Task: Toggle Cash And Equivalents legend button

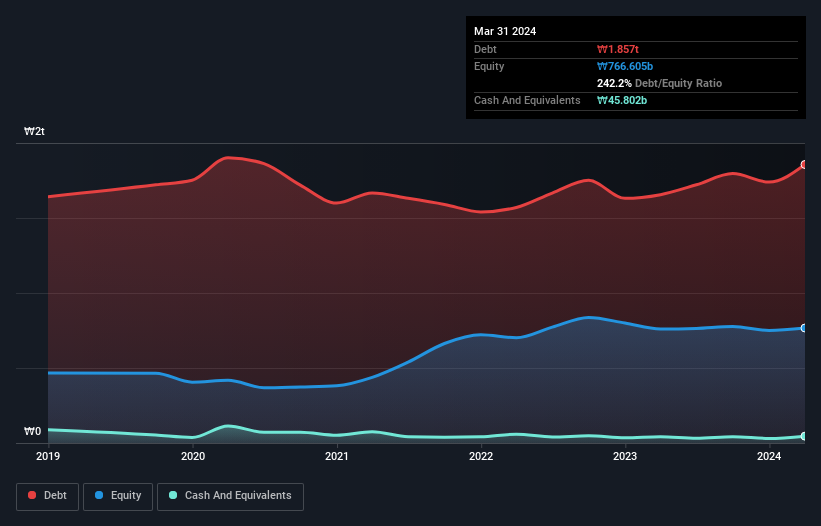Action: (x=230, y=496)
